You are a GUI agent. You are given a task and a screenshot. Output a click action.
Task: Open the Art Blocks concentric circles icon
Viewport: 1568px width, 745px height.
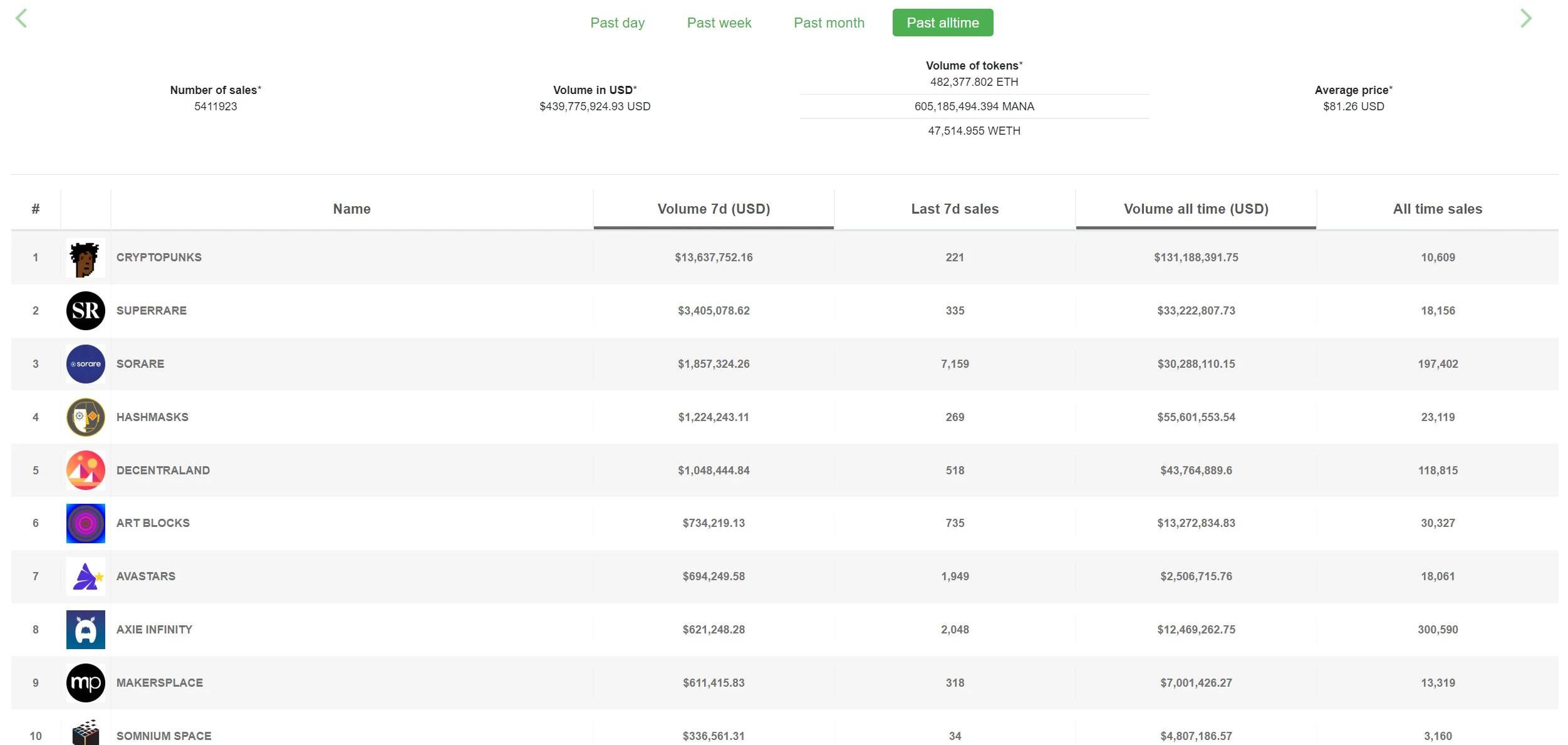(85, 523)
